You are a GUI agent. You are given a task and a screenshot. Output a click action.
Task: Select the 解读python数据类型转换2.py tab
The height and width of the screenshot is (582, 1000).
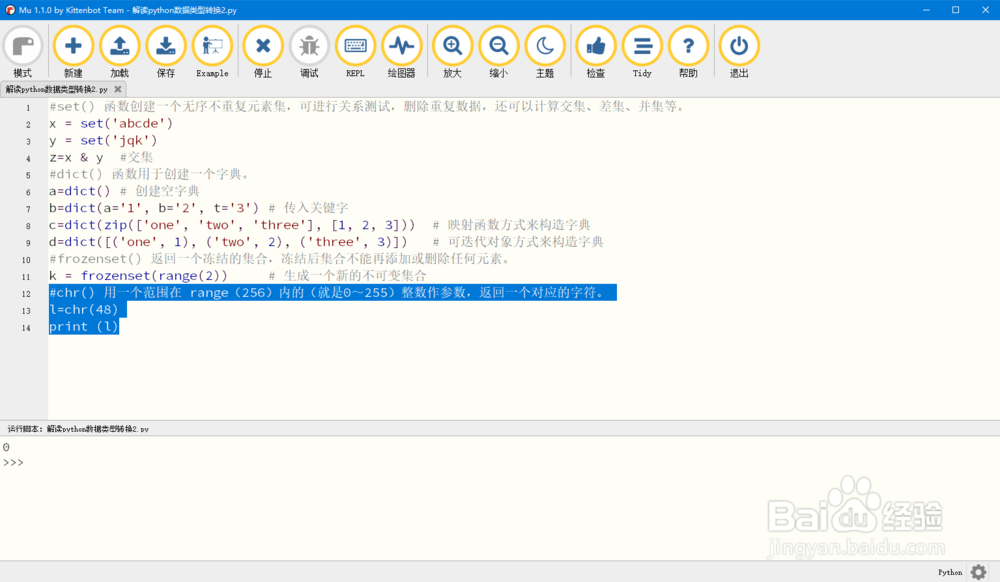pos(55,88)
